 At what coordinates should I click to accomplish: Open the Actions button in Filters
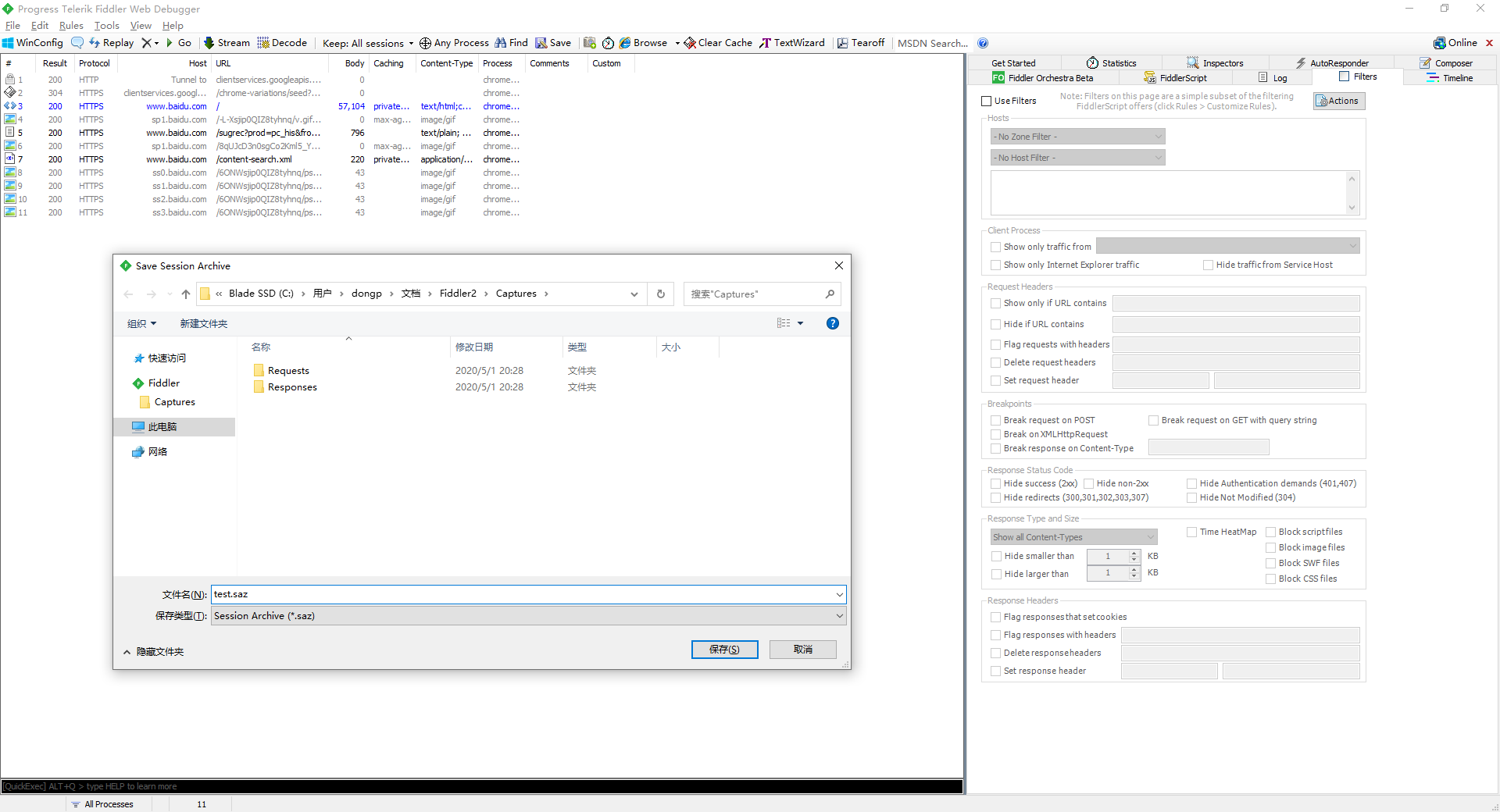[1338, 101]
